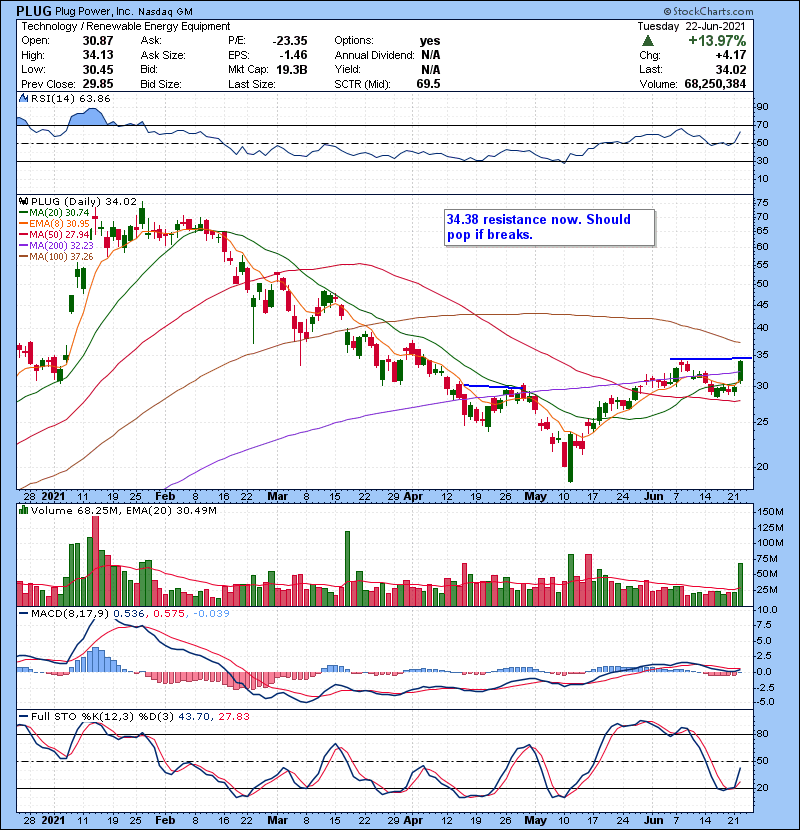The image size is (800, 830).
Task: Click the RSI(14) indicator icon
Action: coord(23,98)
